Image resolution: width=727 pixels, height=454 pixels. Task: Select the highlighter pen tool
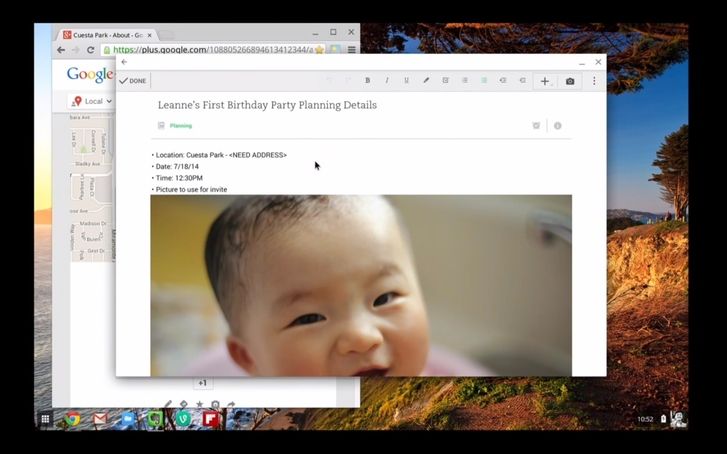tap(426, 81)
